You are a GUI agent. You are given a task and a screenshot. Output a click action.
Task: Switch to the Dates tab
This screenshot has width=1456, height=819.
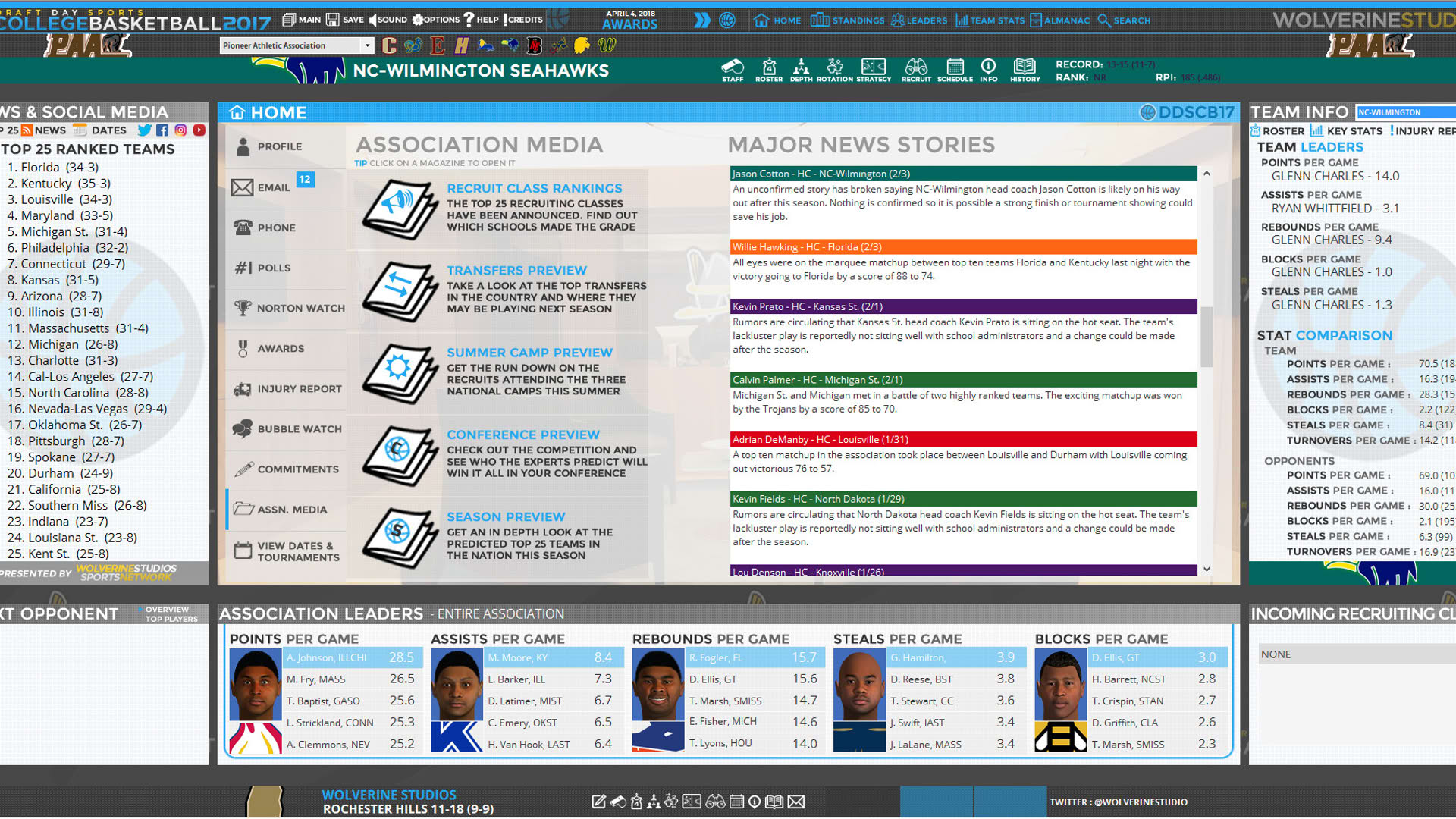99,130
